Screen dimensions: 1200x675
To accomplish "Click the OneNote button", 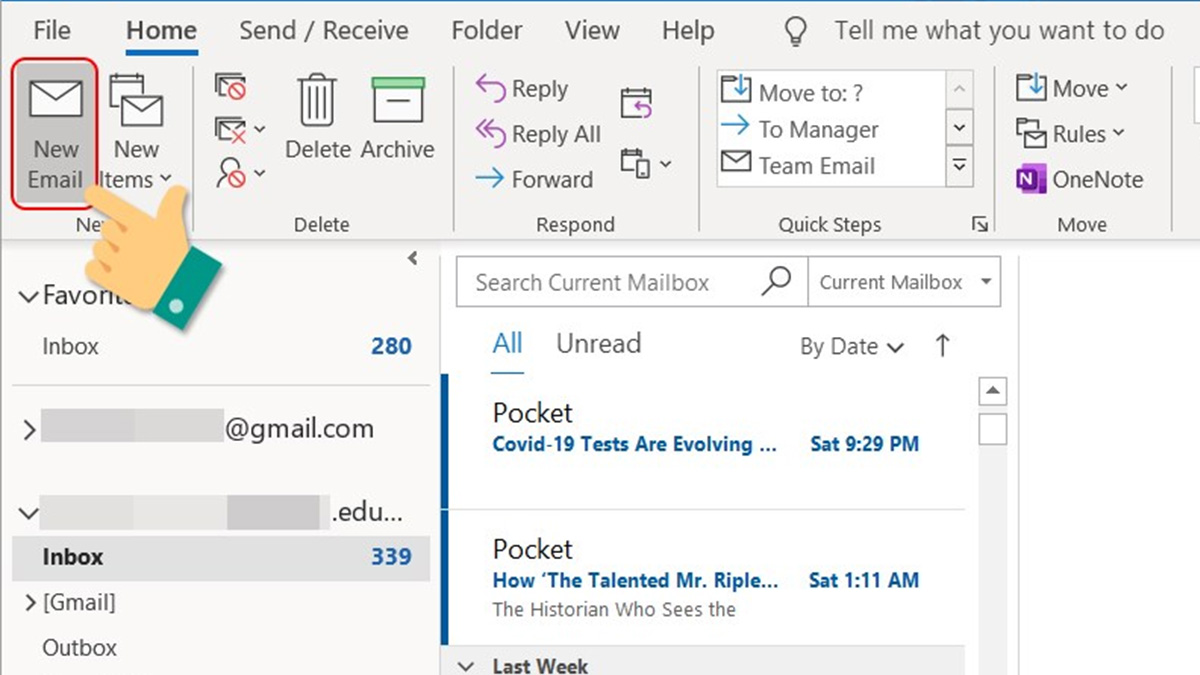I will 1079,179.
